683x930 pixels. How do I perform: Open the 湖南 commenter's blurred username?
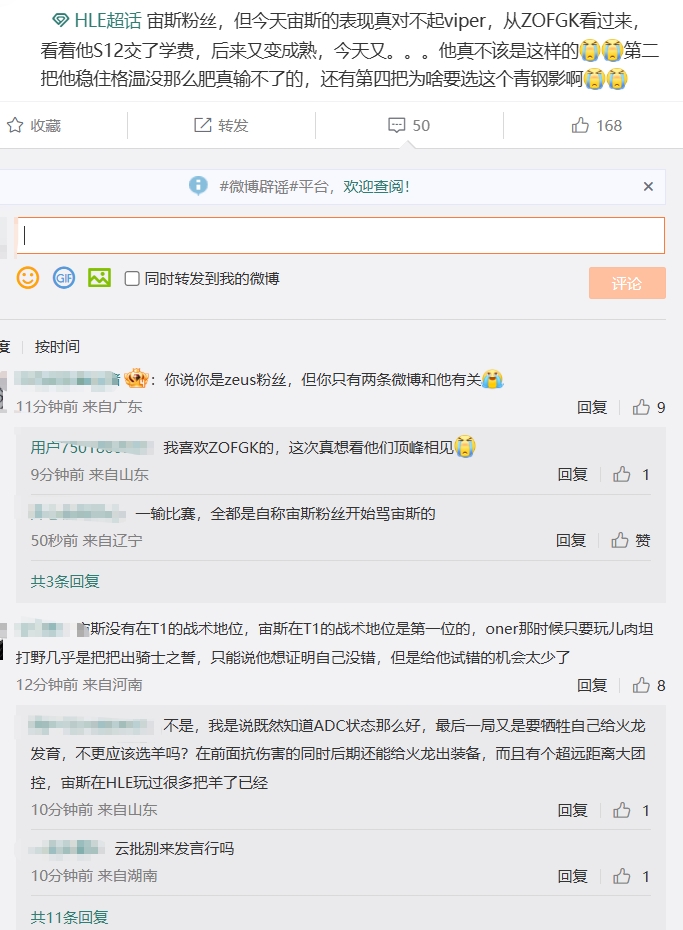66,848
